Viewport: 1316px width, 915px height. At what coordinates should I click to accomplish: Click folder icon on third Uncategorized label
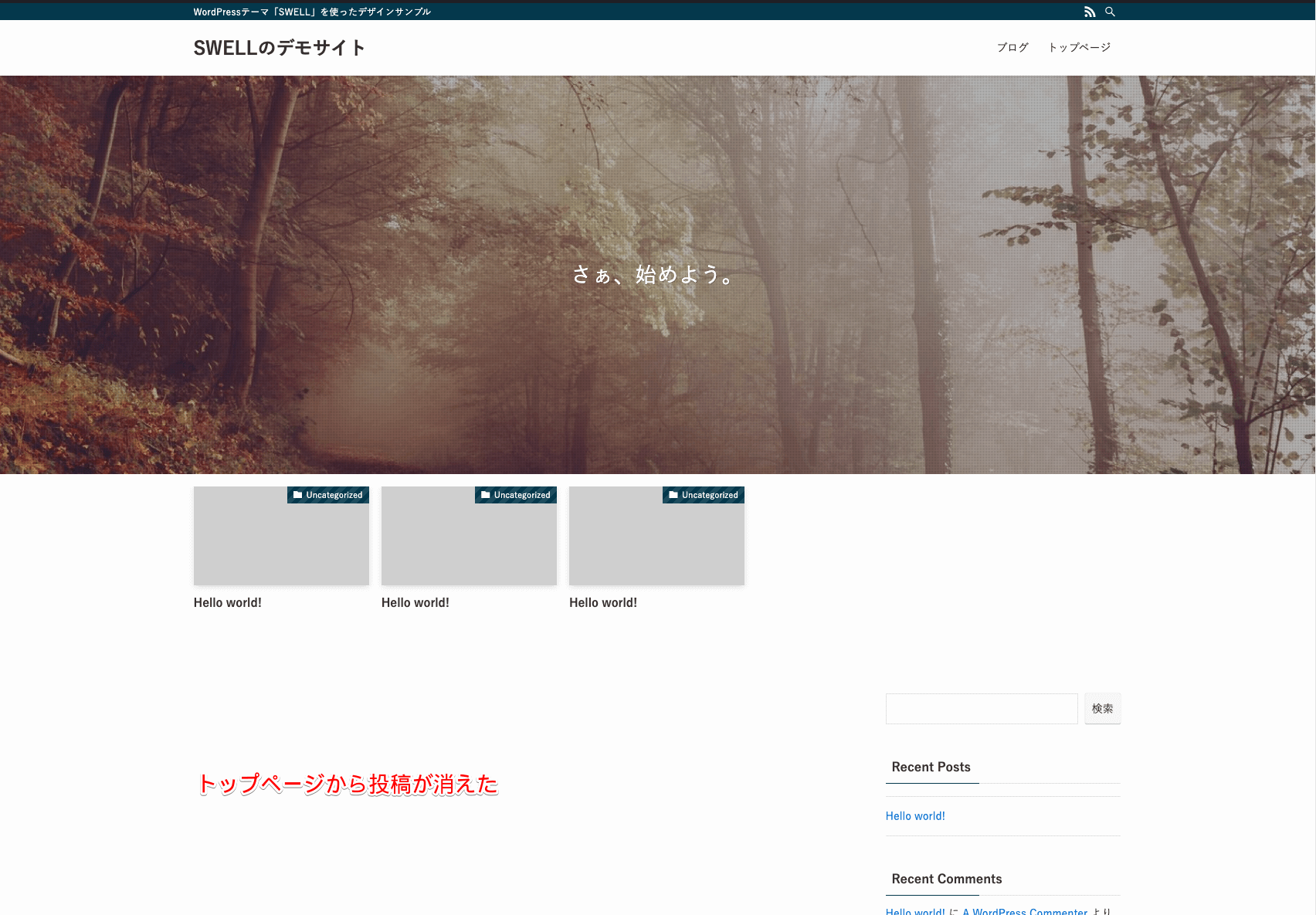[x=672, y=495]
